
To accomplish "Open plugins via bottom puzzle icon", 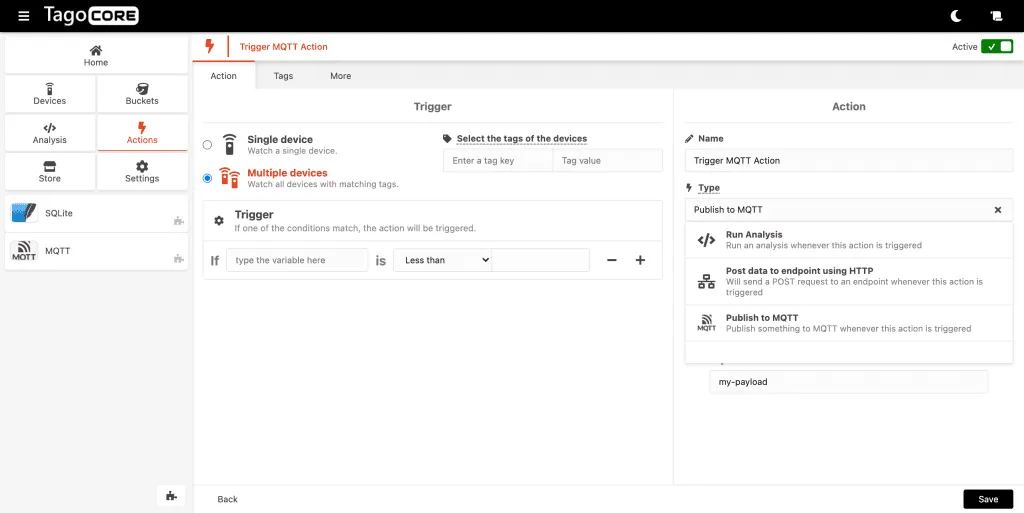I will 171,495.
